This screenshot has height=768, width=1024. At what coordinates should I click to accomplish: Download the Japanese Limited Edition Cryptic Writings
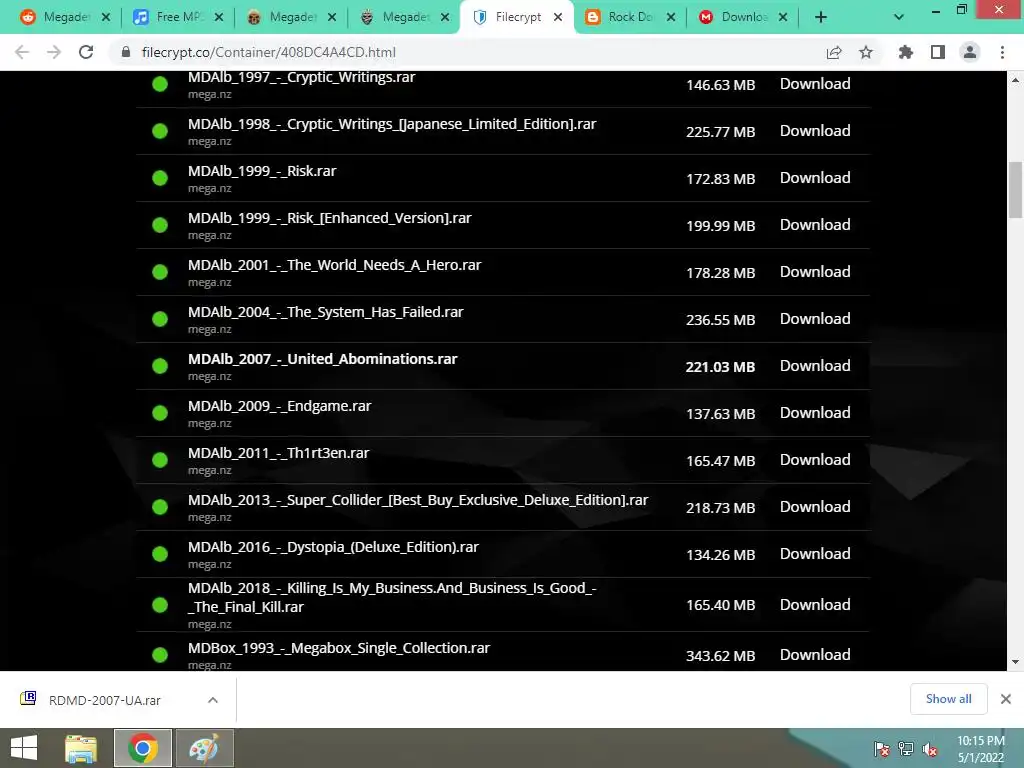click(815, 131)
